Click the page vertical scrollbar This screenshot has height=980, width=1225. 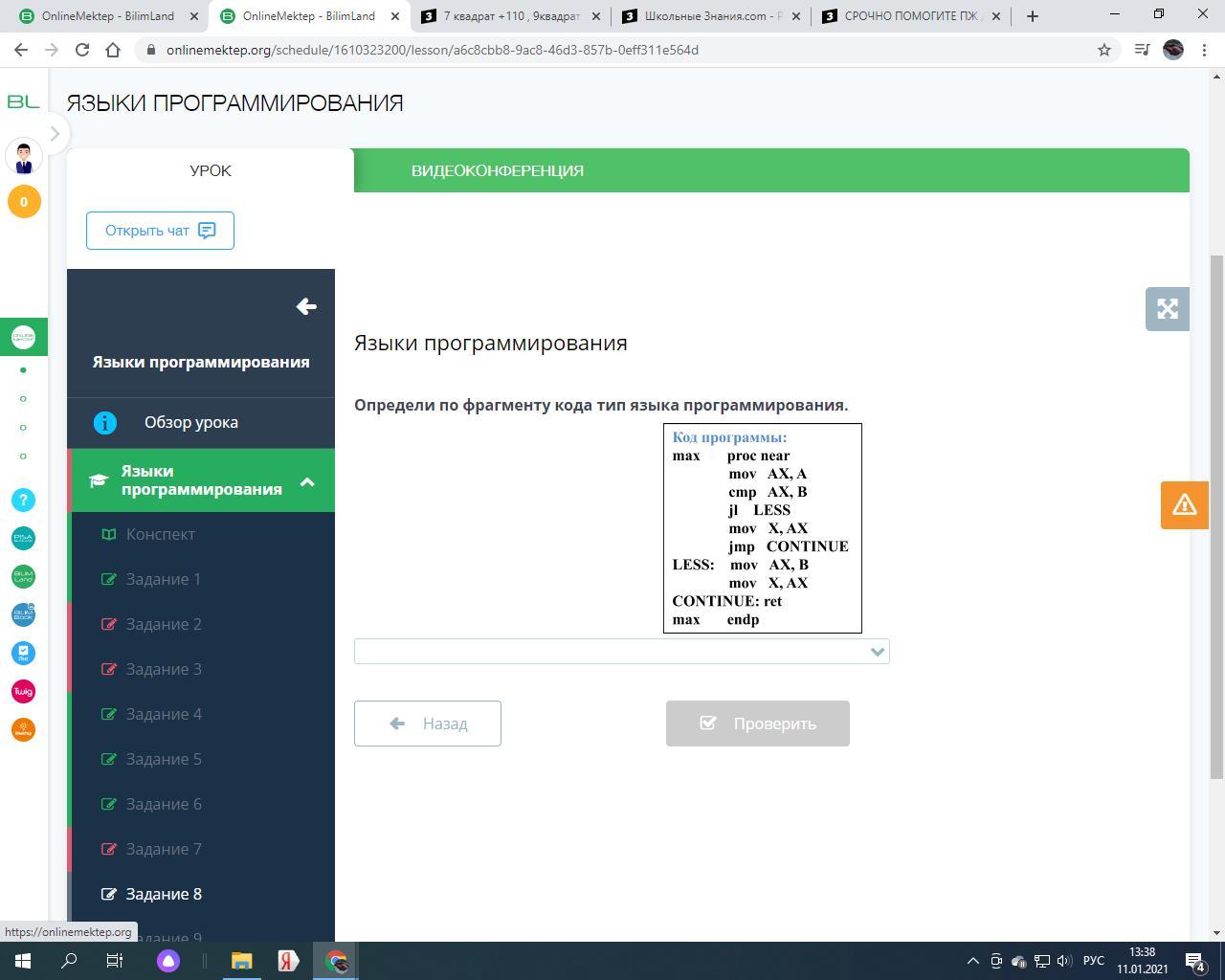coord(1216,517)
